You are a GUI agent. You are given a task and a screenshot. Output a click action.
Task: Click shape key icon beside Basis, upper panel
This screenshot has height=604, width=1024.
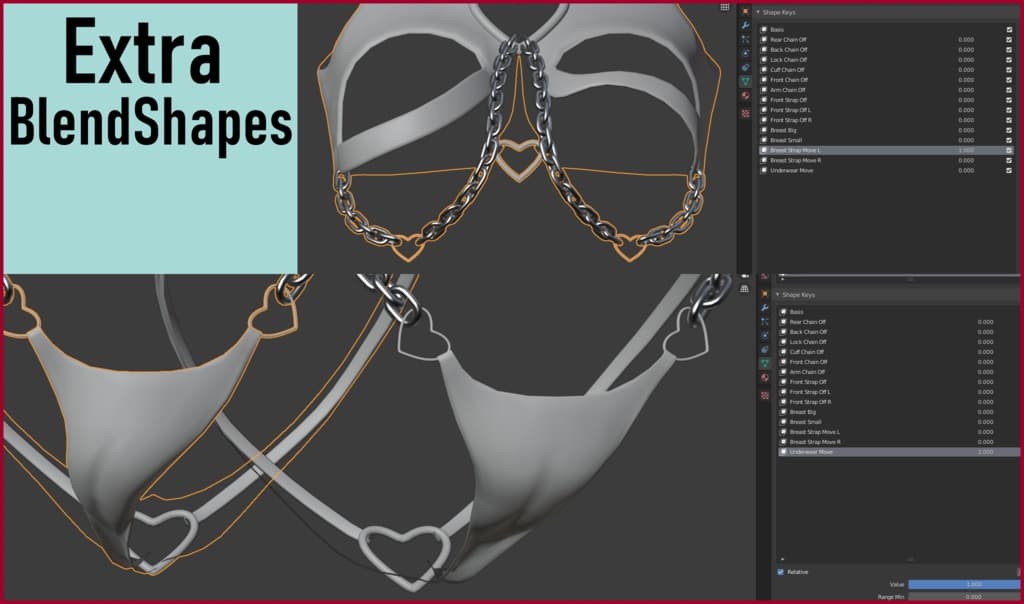click(x=763, y=29)
